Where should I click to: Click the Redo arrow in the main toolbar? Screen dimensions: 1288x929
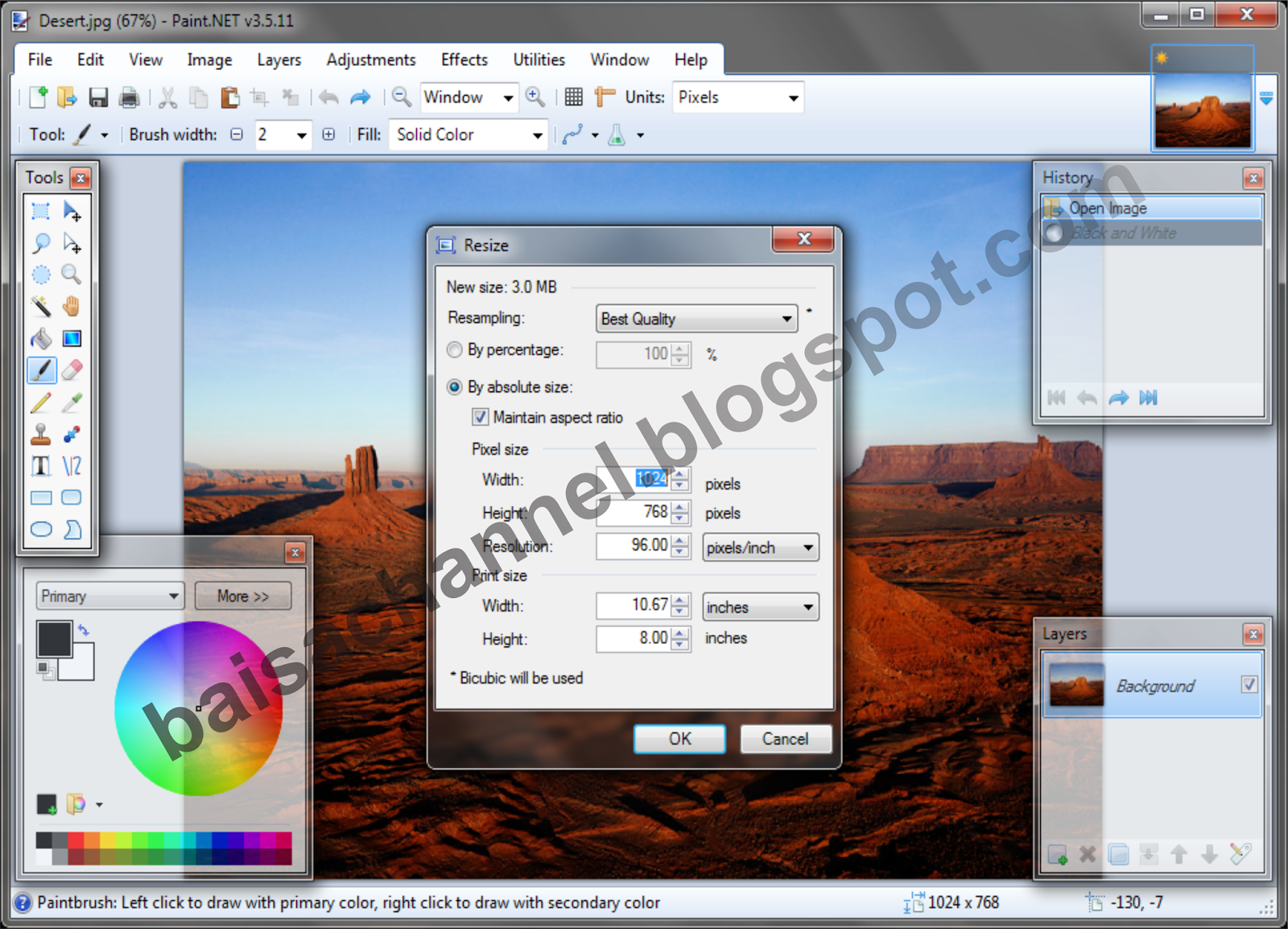point(360,97)
